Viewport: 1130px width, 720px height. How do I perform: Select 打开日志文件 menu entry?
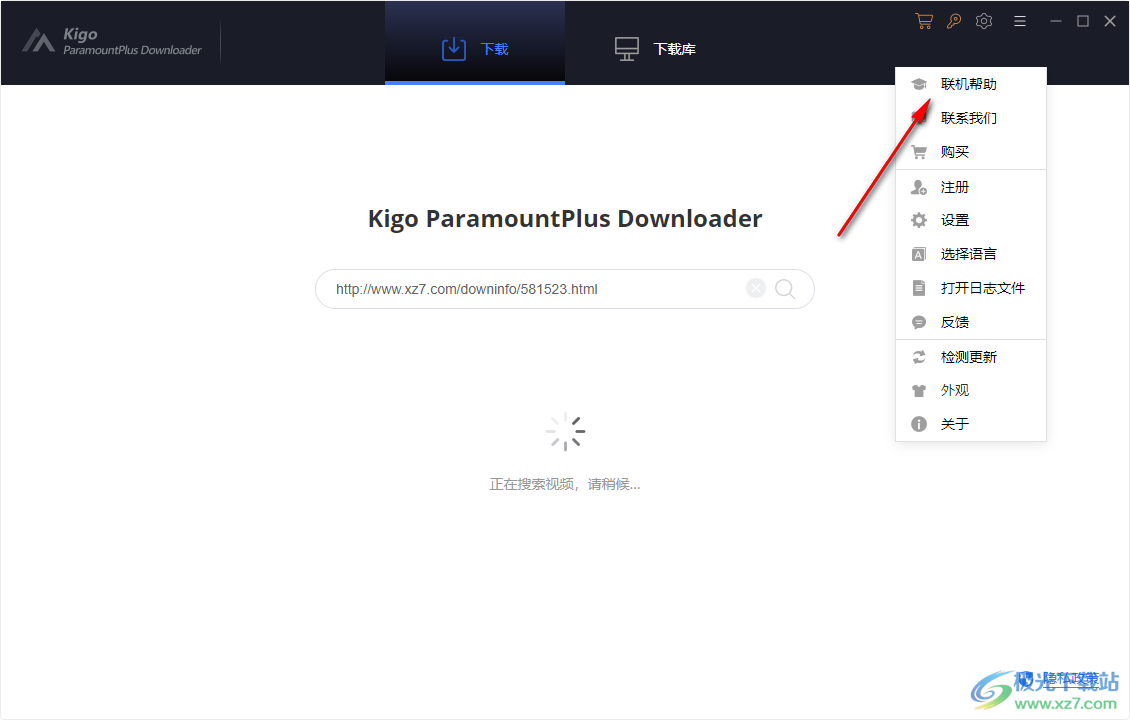[971, 288]
